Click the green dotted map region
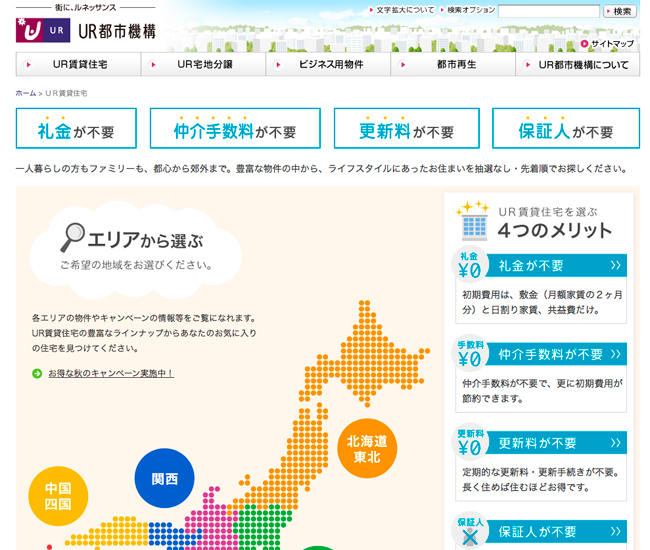650x550 pixels. [261, 526]
